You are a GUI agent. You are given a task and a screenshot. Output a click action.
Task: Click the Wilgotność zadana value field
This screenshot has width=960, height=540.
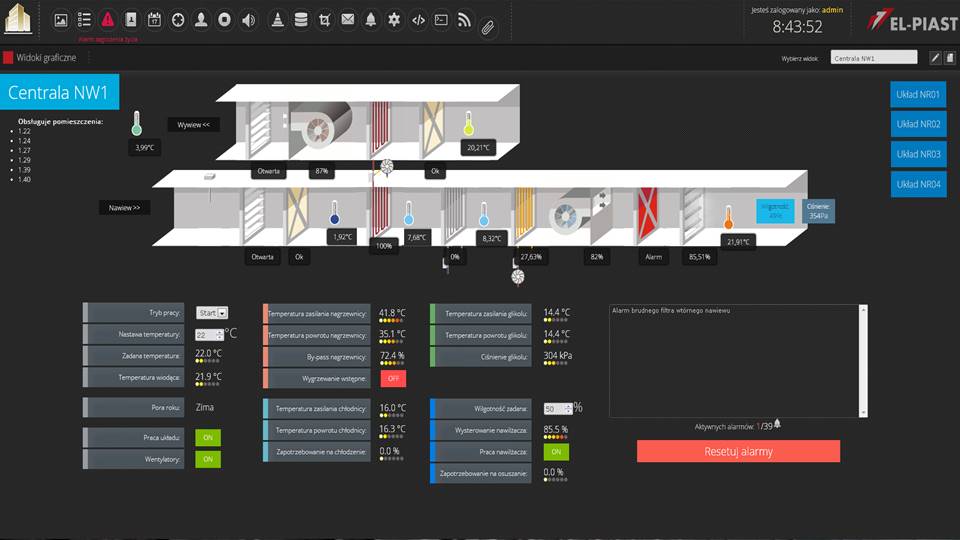coord(556,408)
